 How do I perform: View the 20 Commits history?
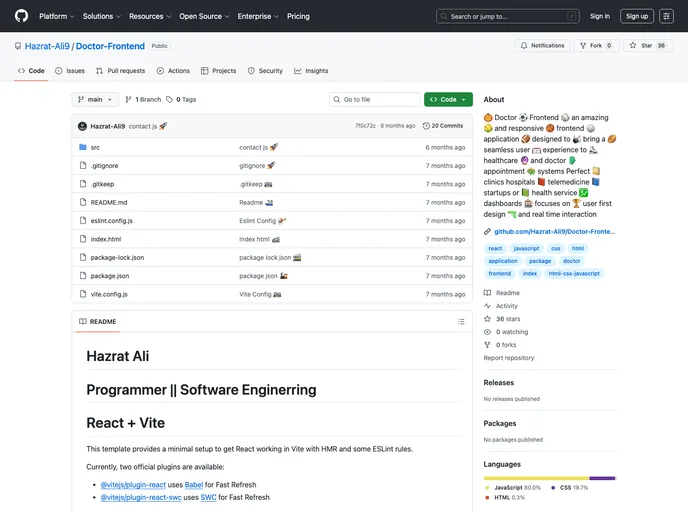tap(443, 126)
